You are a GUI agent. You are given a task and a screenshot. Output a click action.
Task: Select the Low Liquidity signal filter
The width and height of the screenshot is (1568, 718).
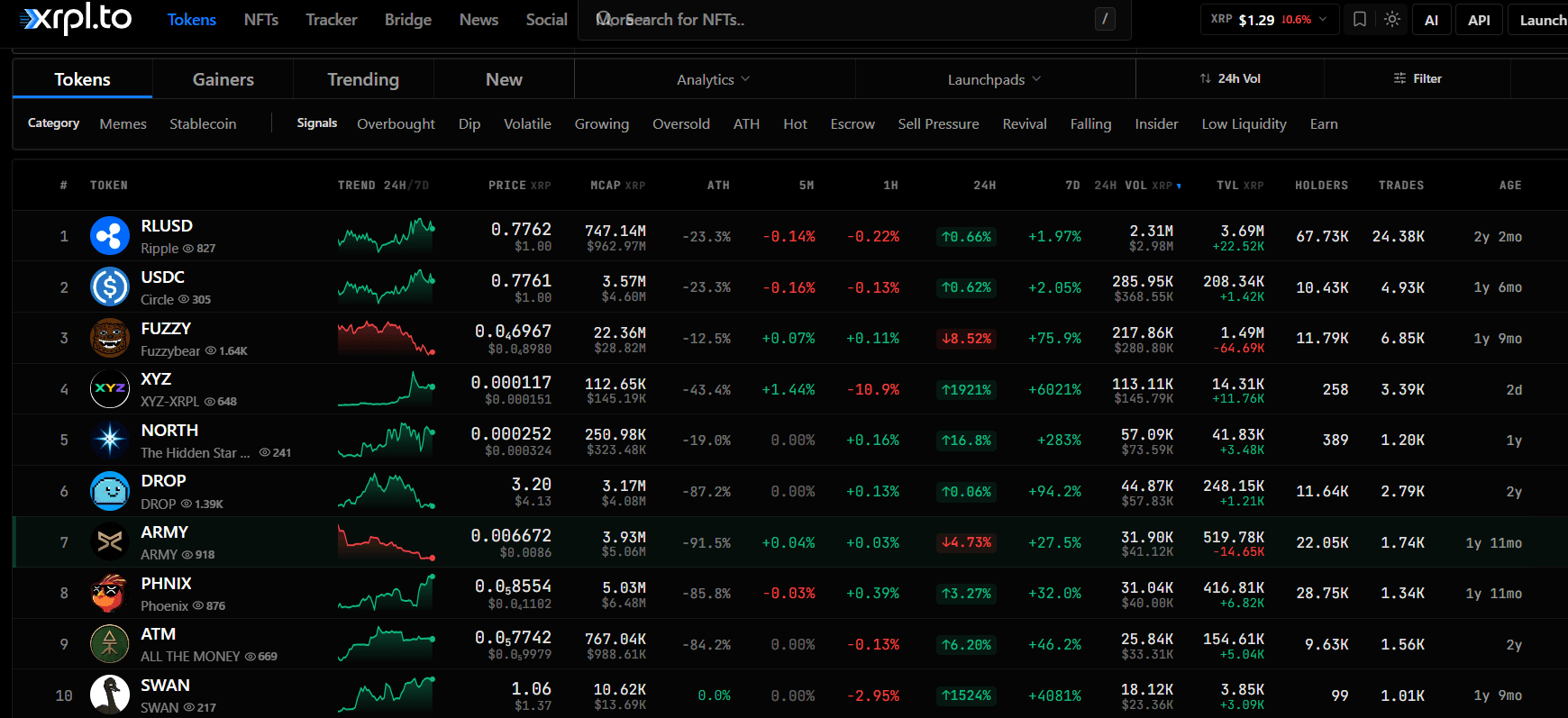coord(1244,123)
